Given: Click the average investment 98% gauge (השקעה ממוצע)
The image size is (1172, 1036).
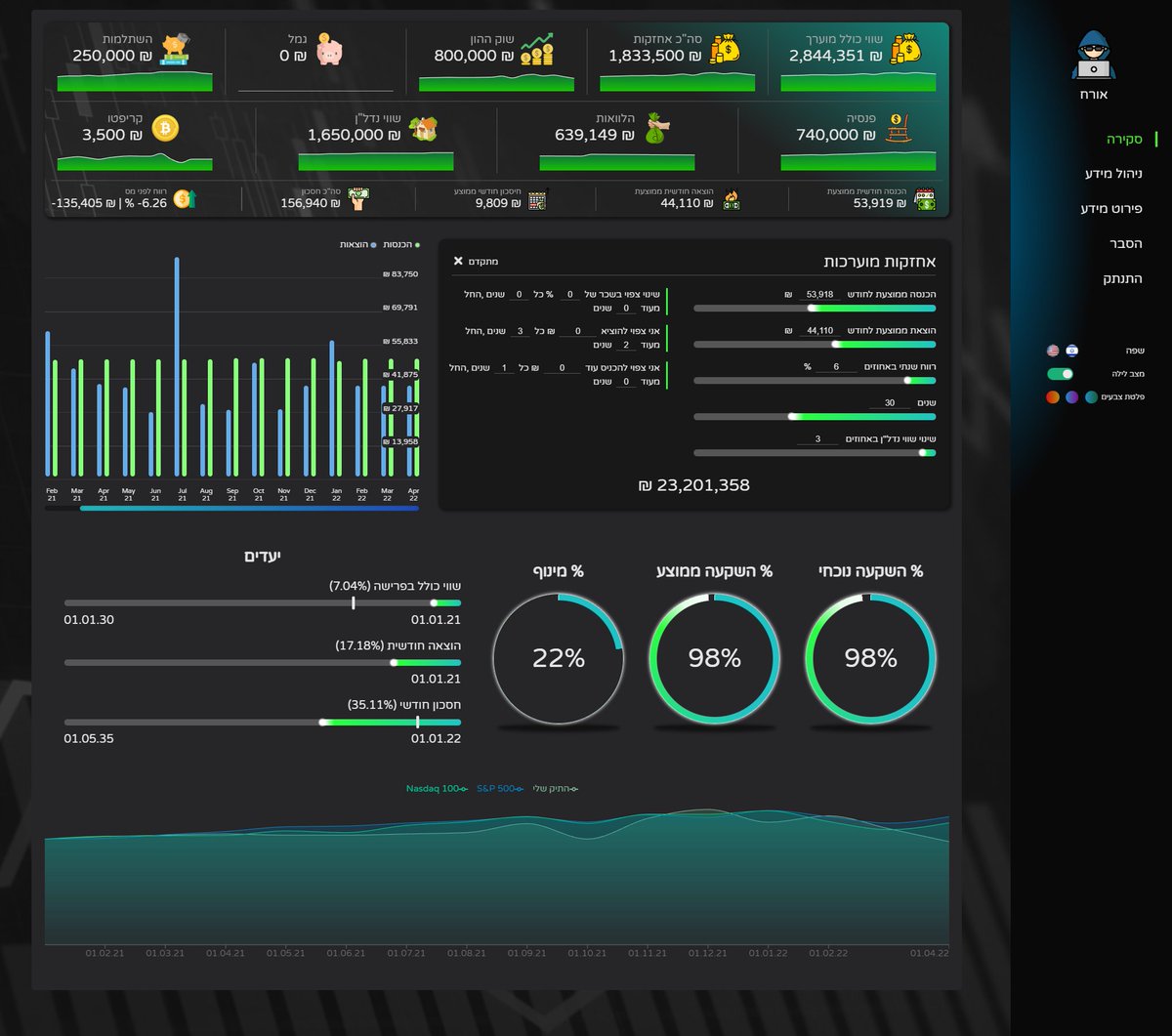Looking at the screenshot, I should [x=714, y=657].
